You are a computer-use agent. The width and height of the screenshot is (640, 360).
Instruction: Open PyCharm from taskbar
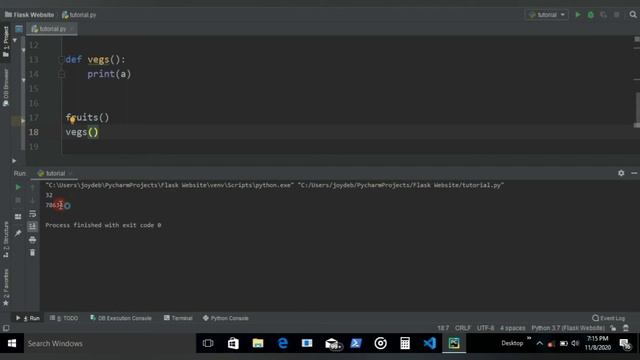point(454,343)
